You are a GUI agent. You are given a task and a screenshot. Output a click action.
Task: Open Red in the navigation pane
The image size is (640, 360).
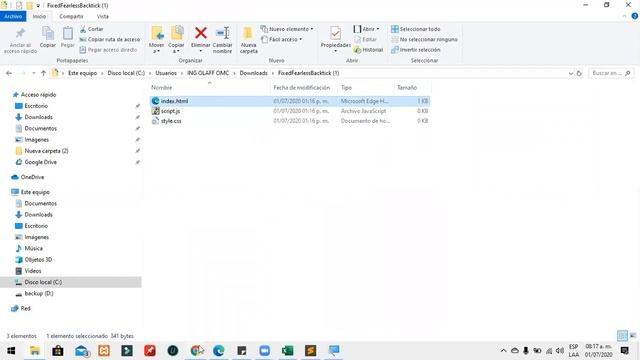[25, 308]
